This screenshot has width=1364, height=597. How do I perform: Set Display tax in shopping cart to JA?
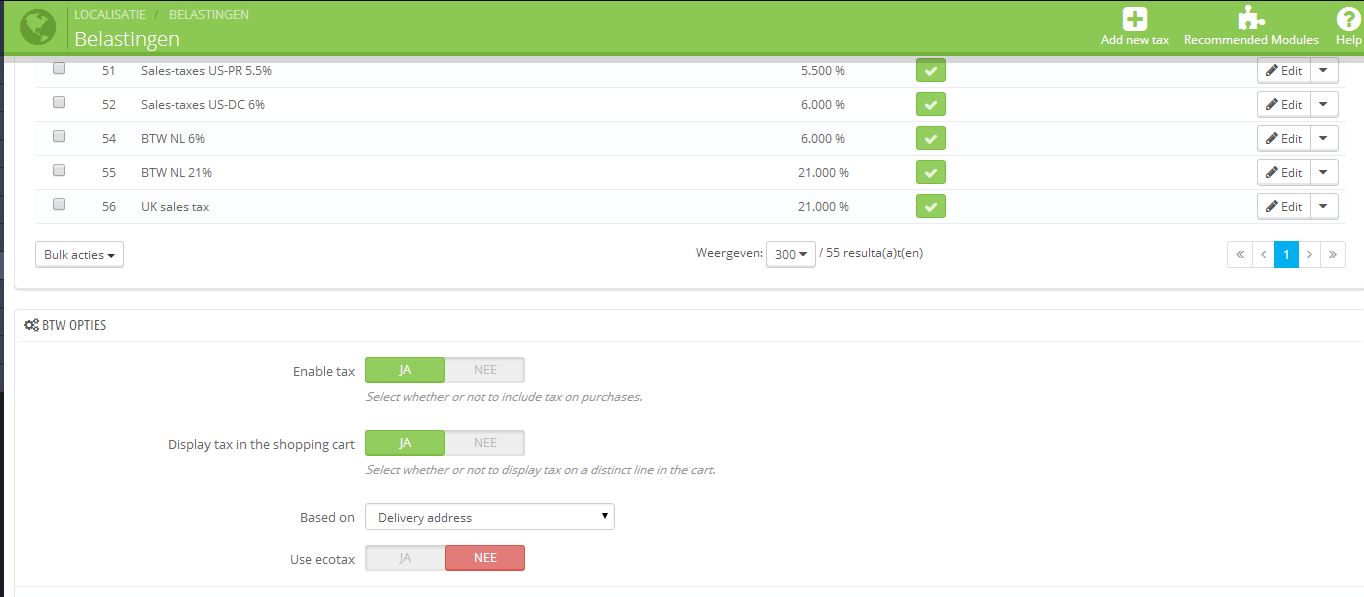click(405, 443)
